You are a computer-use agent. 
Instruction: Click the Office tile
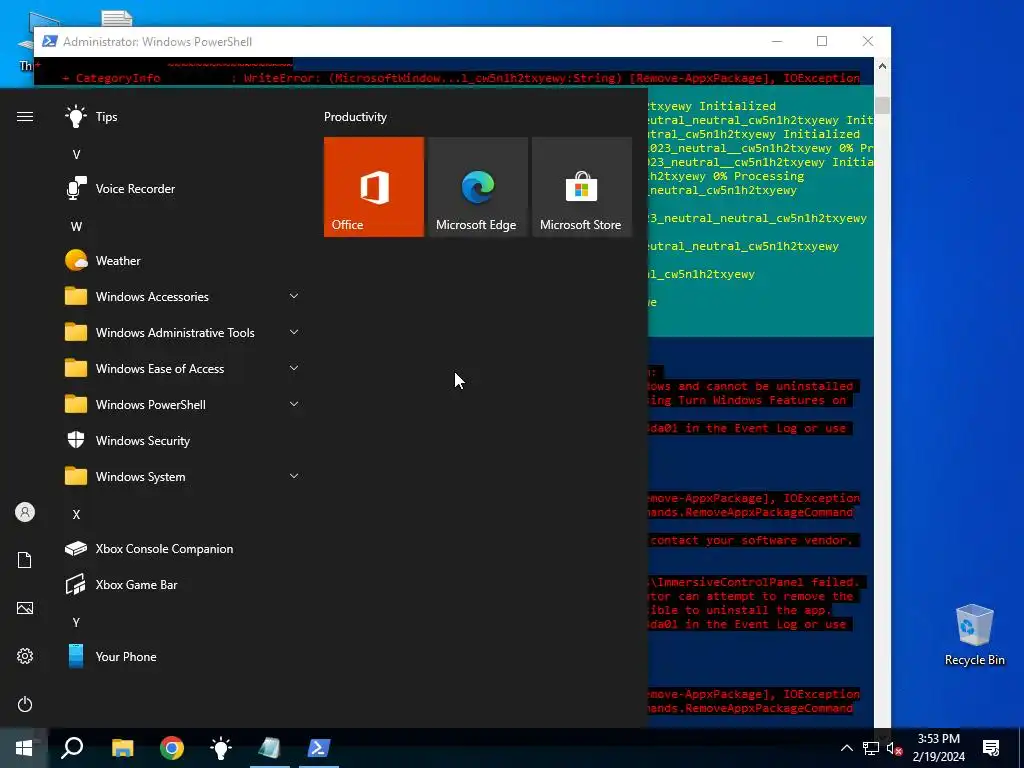point(374,187)
